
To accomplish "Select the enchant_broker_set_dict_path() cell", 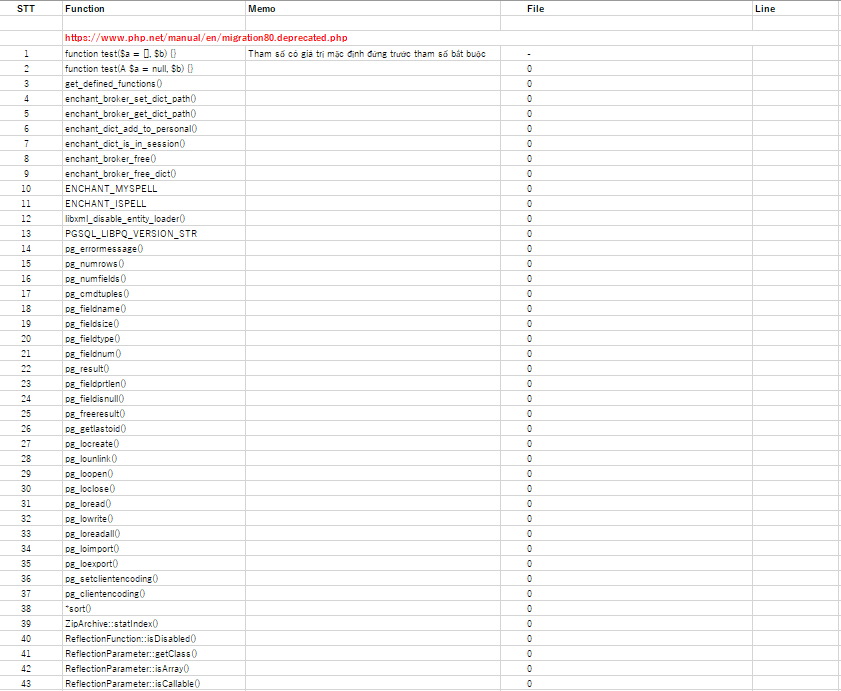I will 130,99.
